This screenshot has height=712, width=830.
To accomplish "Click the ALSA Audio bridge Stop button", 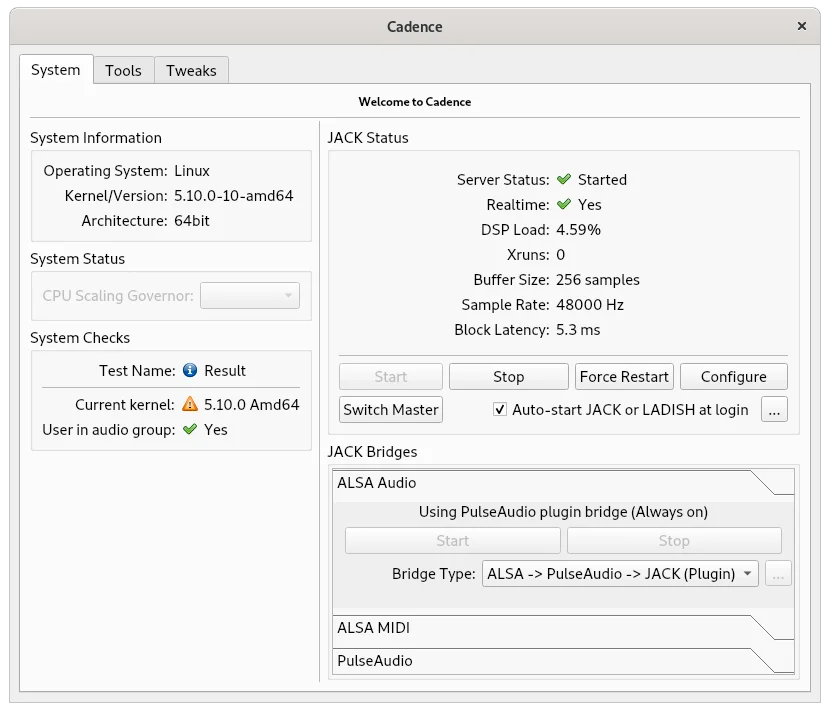I will (x=674, y=540).
